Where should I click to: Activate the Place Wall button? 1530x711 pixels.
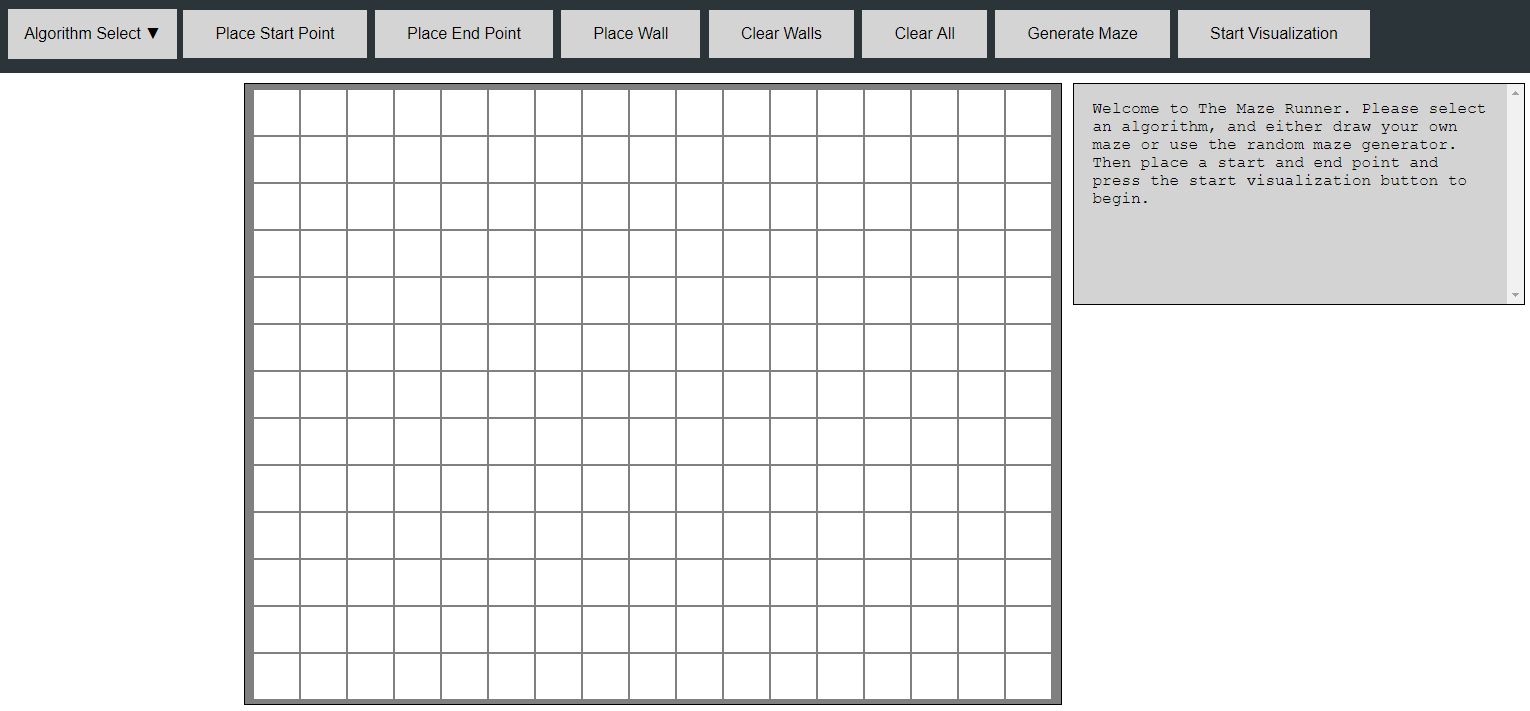[631, 34]
